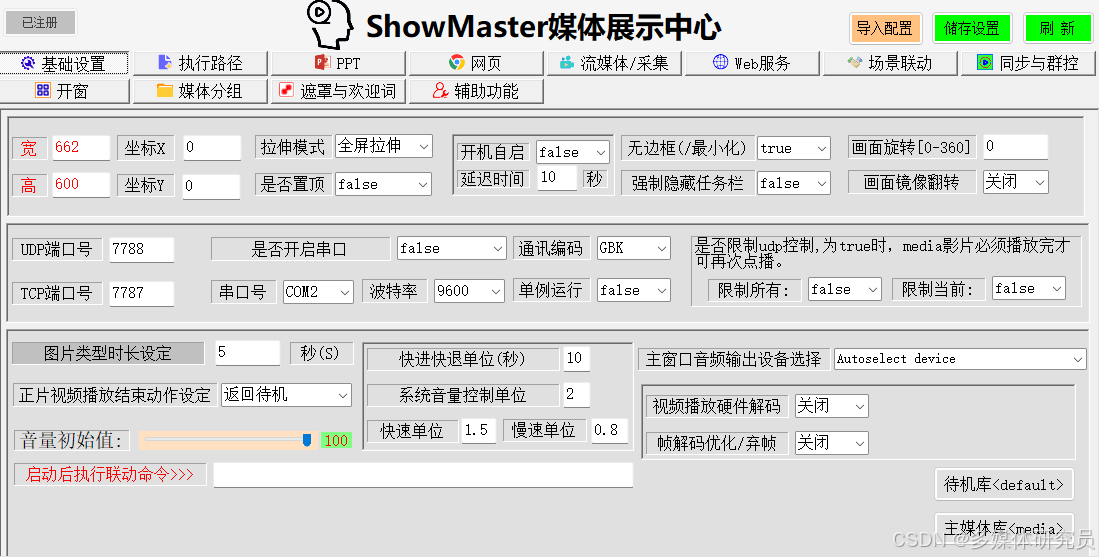Click the document icon on 执行路径 tab
The width and height of the screenshot is (1099, 557).
coord(165,63)
